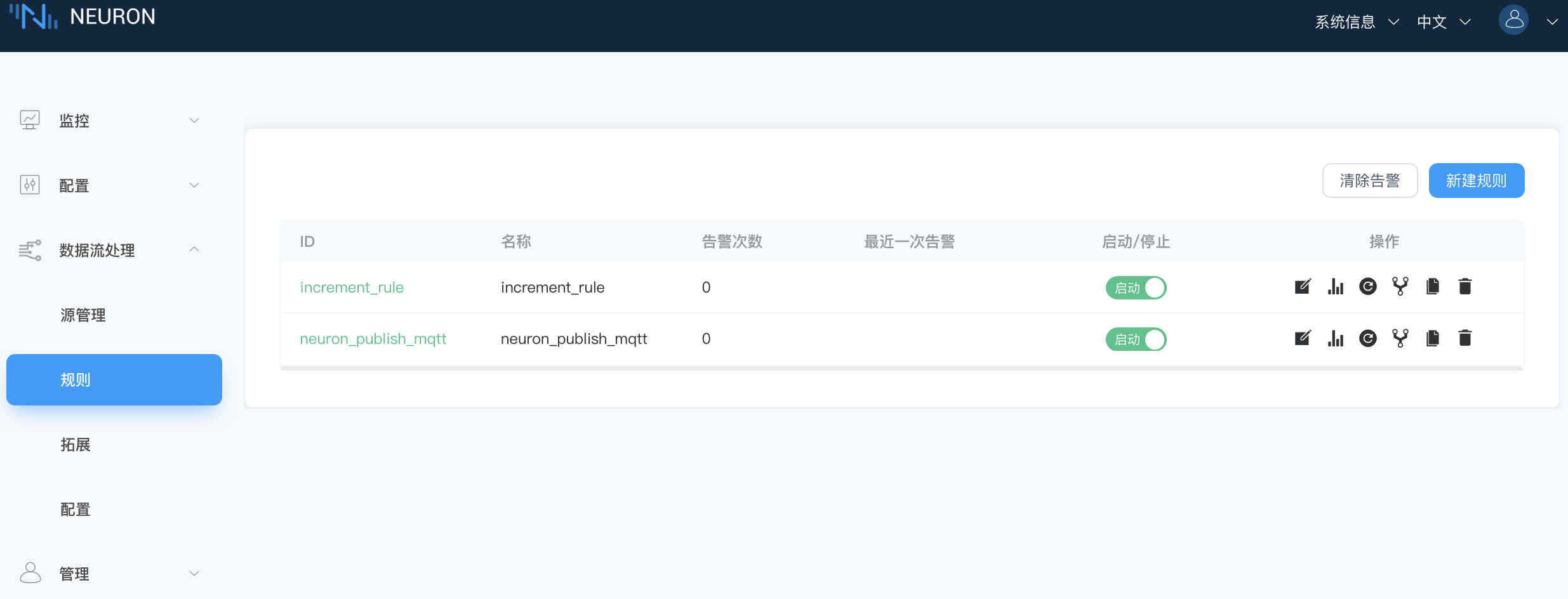Click the Neuron logo

point(82,16)
